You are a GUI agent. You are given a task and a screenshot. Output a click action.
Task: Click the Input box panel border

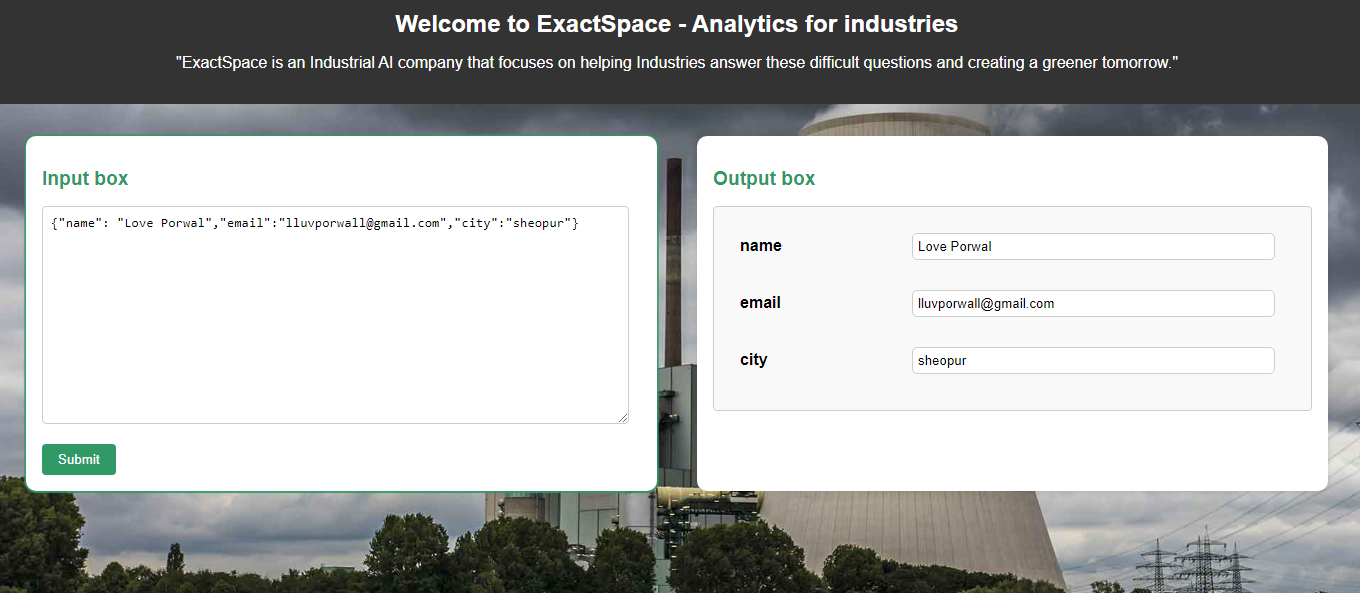(340, 137)
